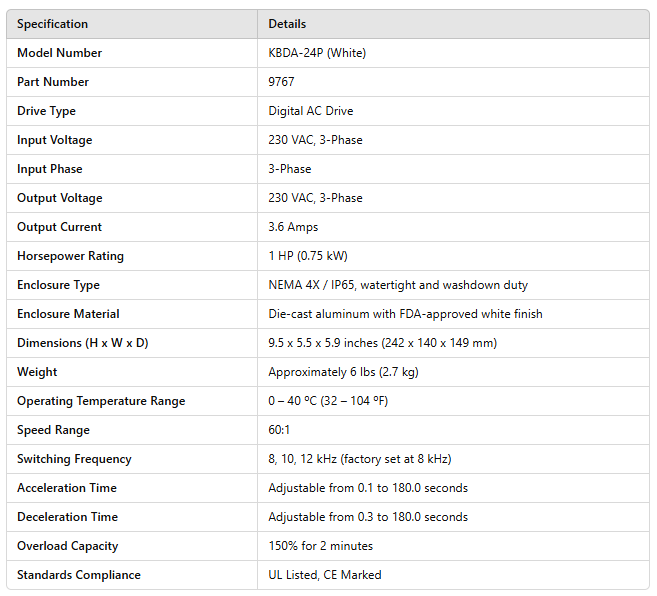Click the Specification column header
The height and width of the screenshot is (596, 657).
(x=52, y=24)
